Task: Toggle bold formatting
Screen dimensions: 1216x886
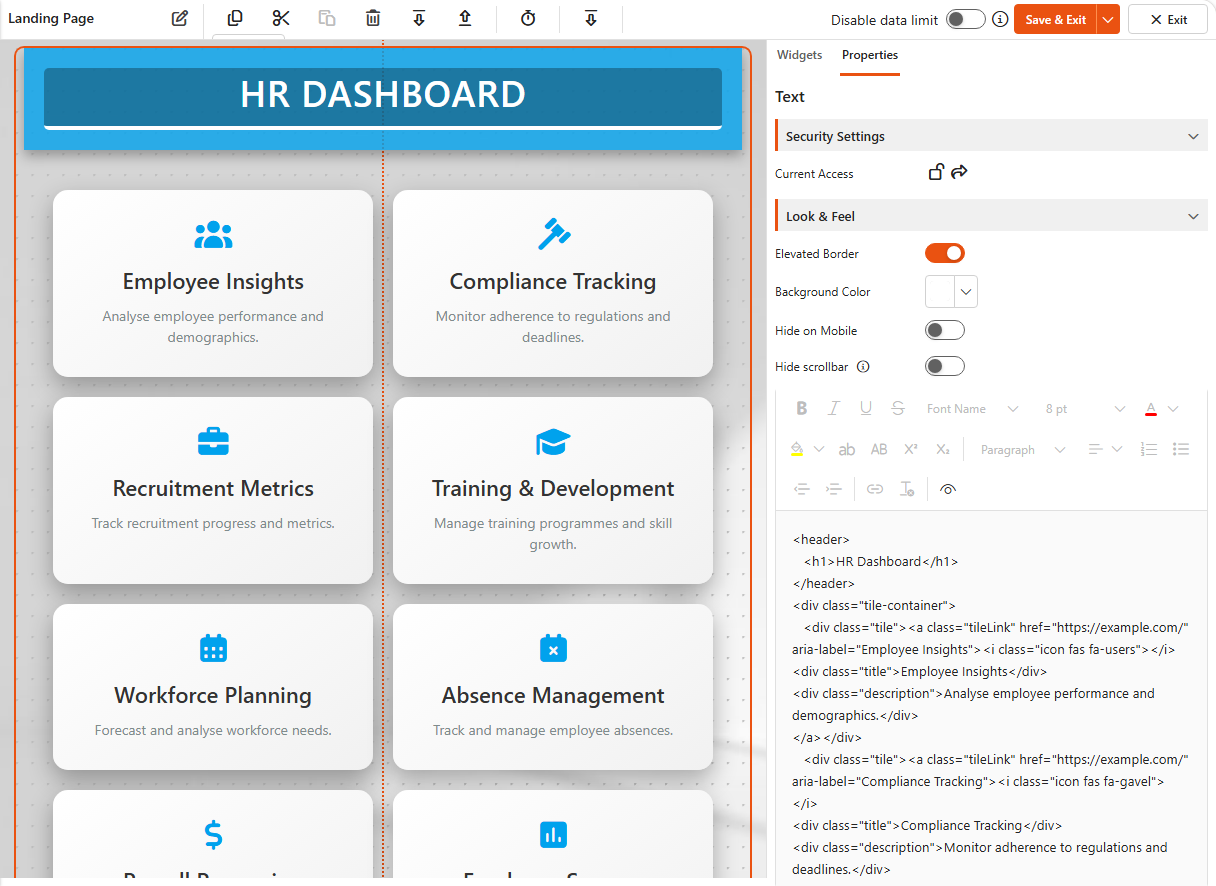Action: coord(802,408)
